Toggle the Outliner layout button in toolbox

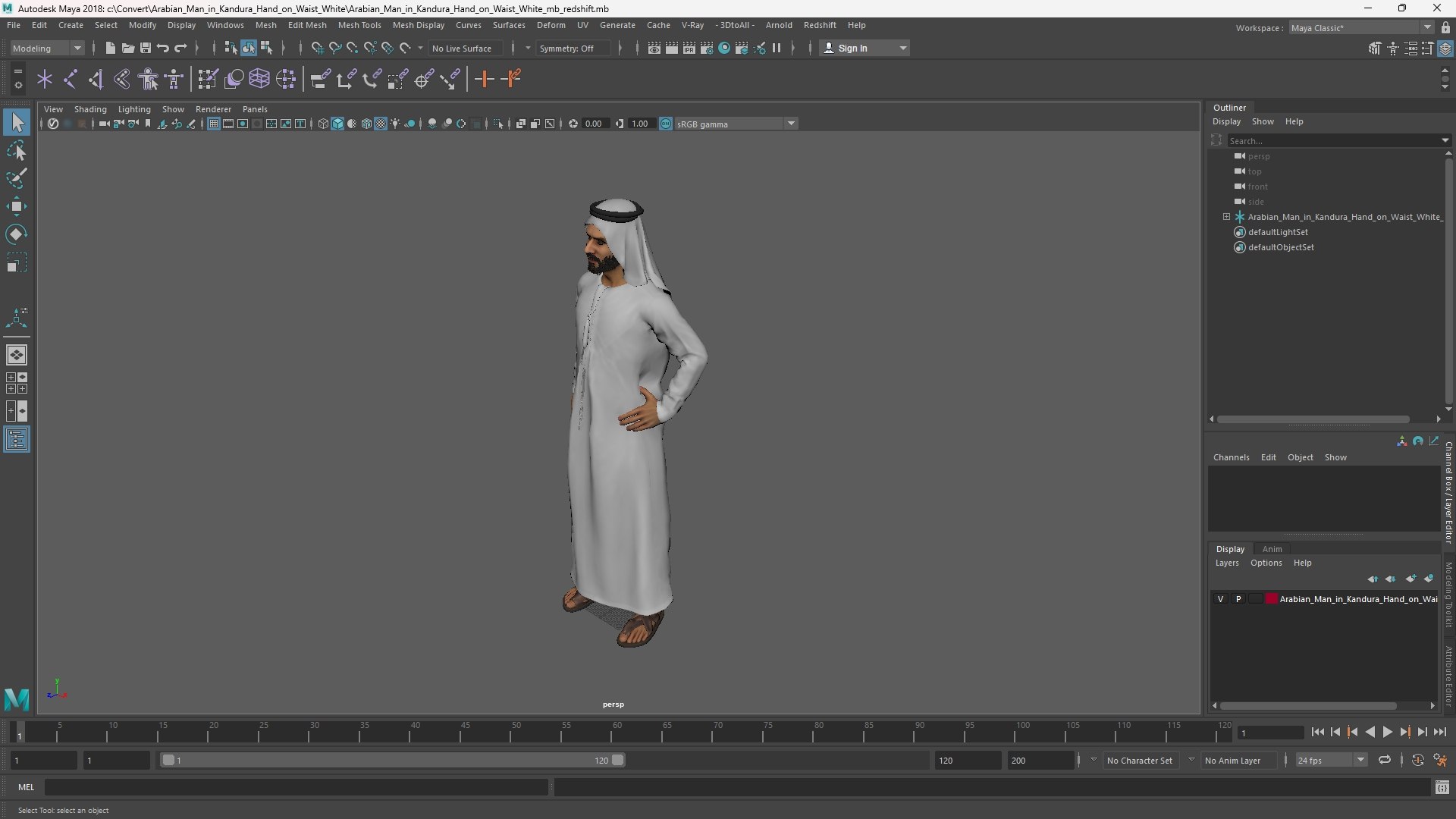(17, 440)
